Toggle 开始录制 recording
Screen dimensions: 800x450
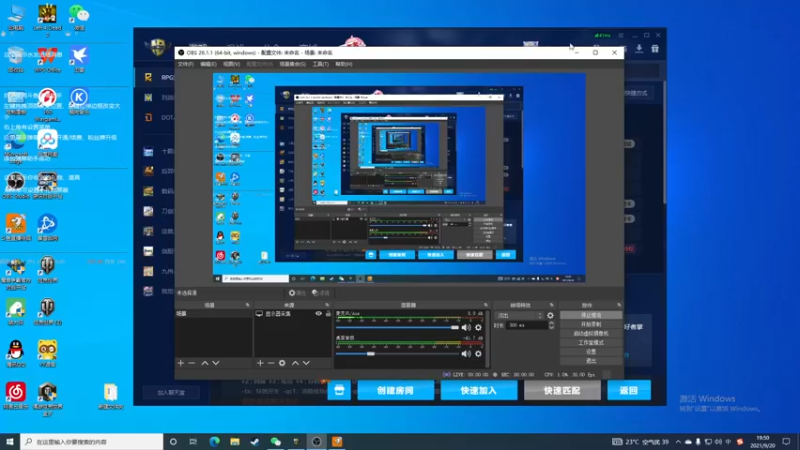(x=591, y=324)
